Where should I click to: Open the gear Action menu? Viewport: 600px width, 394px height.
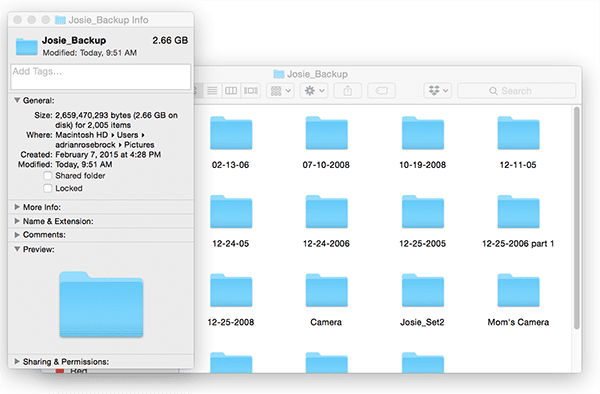pos(314,91)
